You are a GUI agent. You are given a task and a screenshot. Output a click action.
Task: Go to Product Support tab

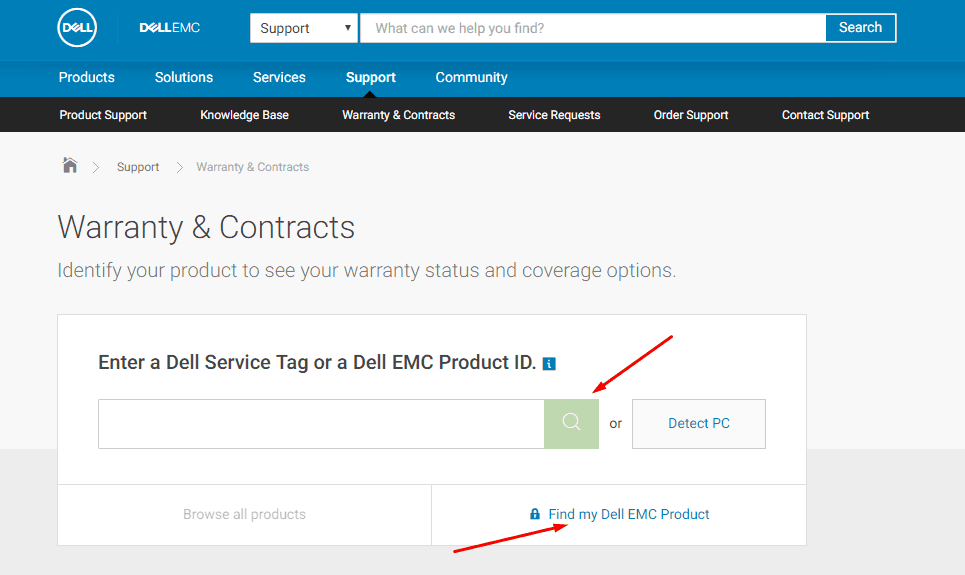click(x=103, y=115)
